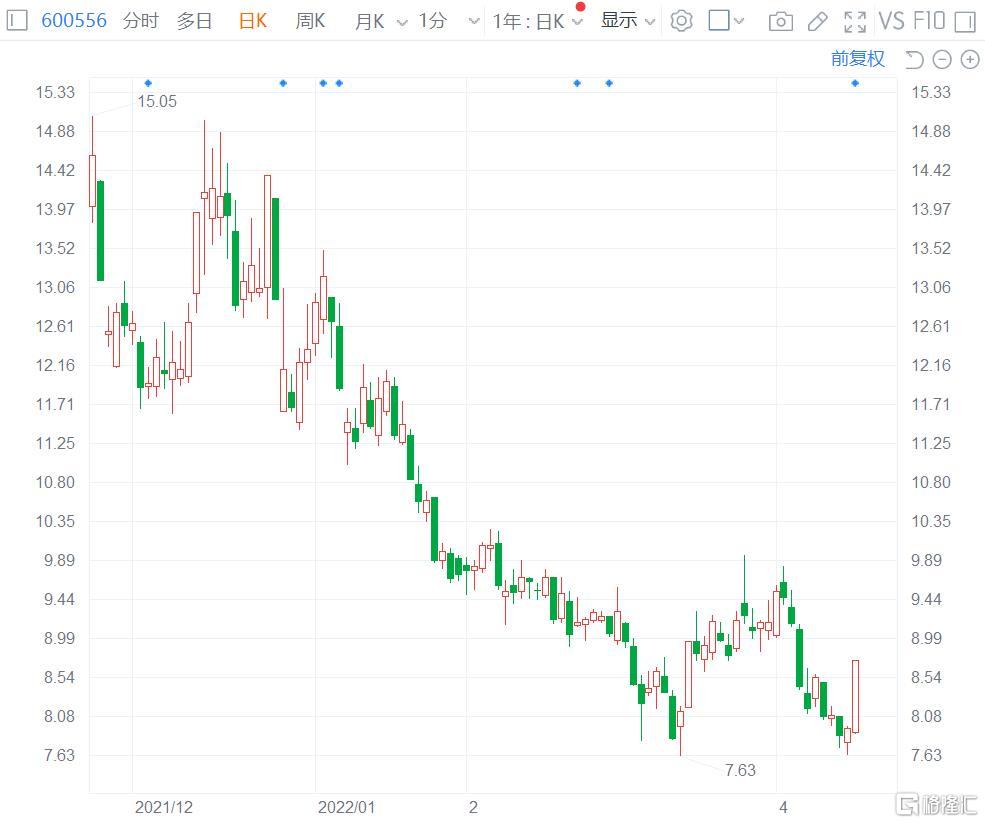Expand the dropdown arrow after 月K
Screen dimensions: 985x824
pyautogui.click(x=402, y=23)
